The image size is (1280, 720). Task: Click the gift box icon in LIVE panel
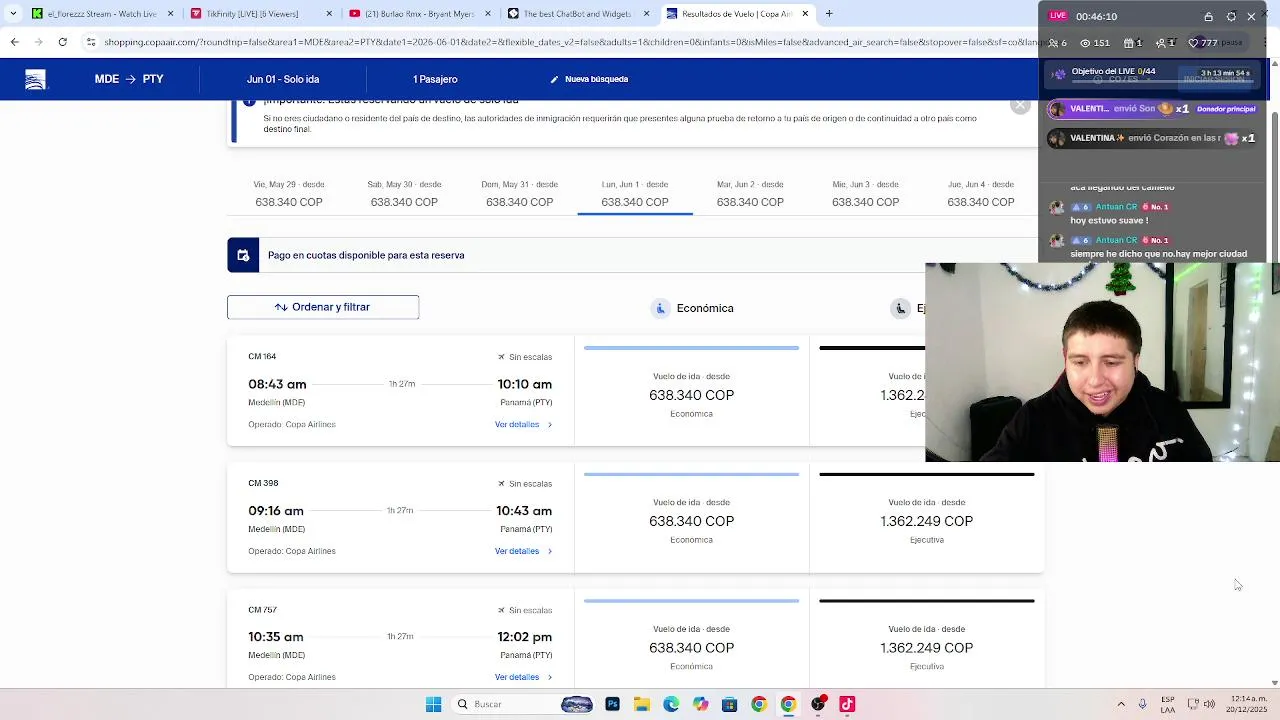click(1129, 43)
